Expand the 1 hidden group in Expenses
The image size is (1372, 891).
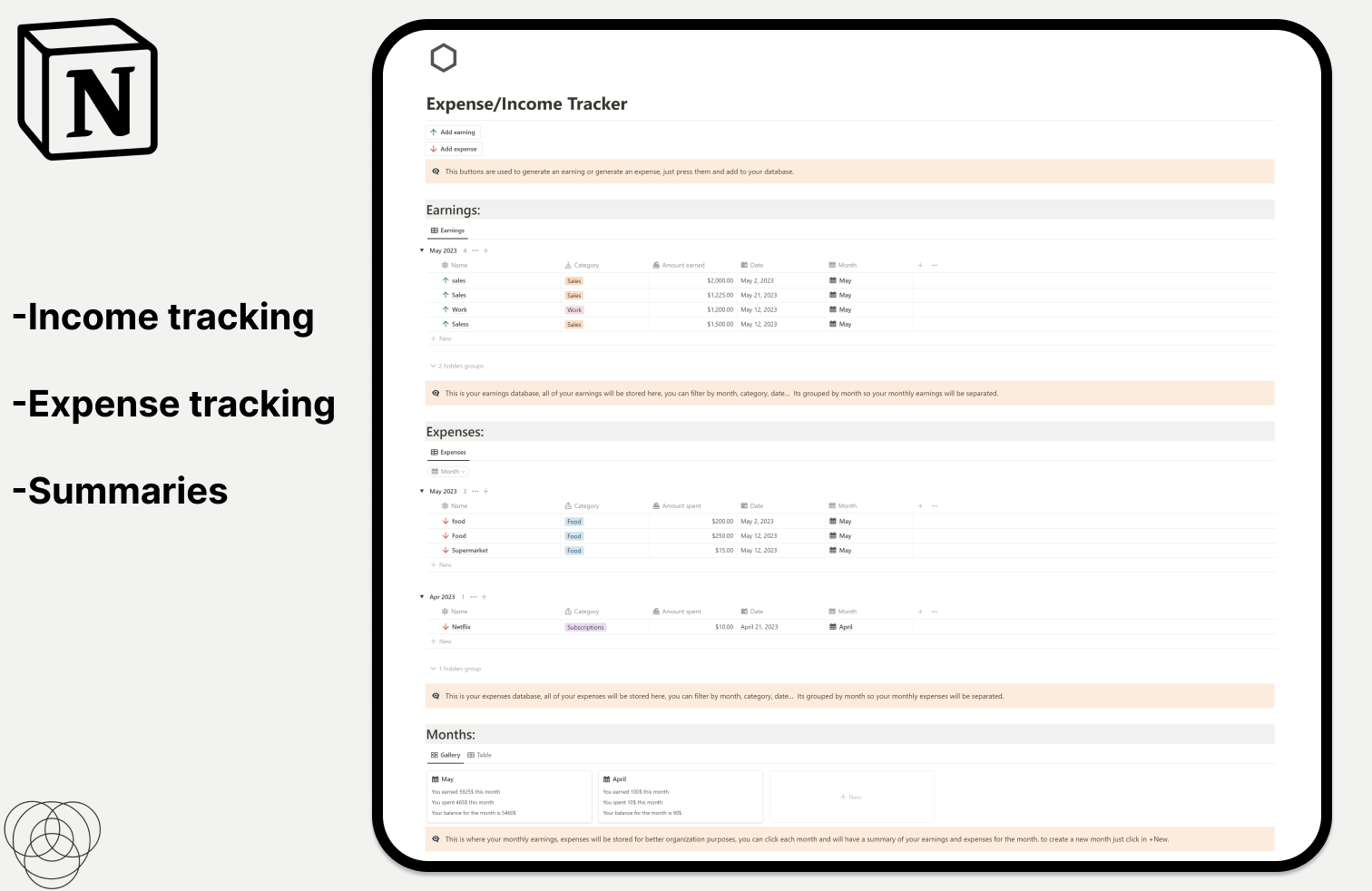[456, 669]
